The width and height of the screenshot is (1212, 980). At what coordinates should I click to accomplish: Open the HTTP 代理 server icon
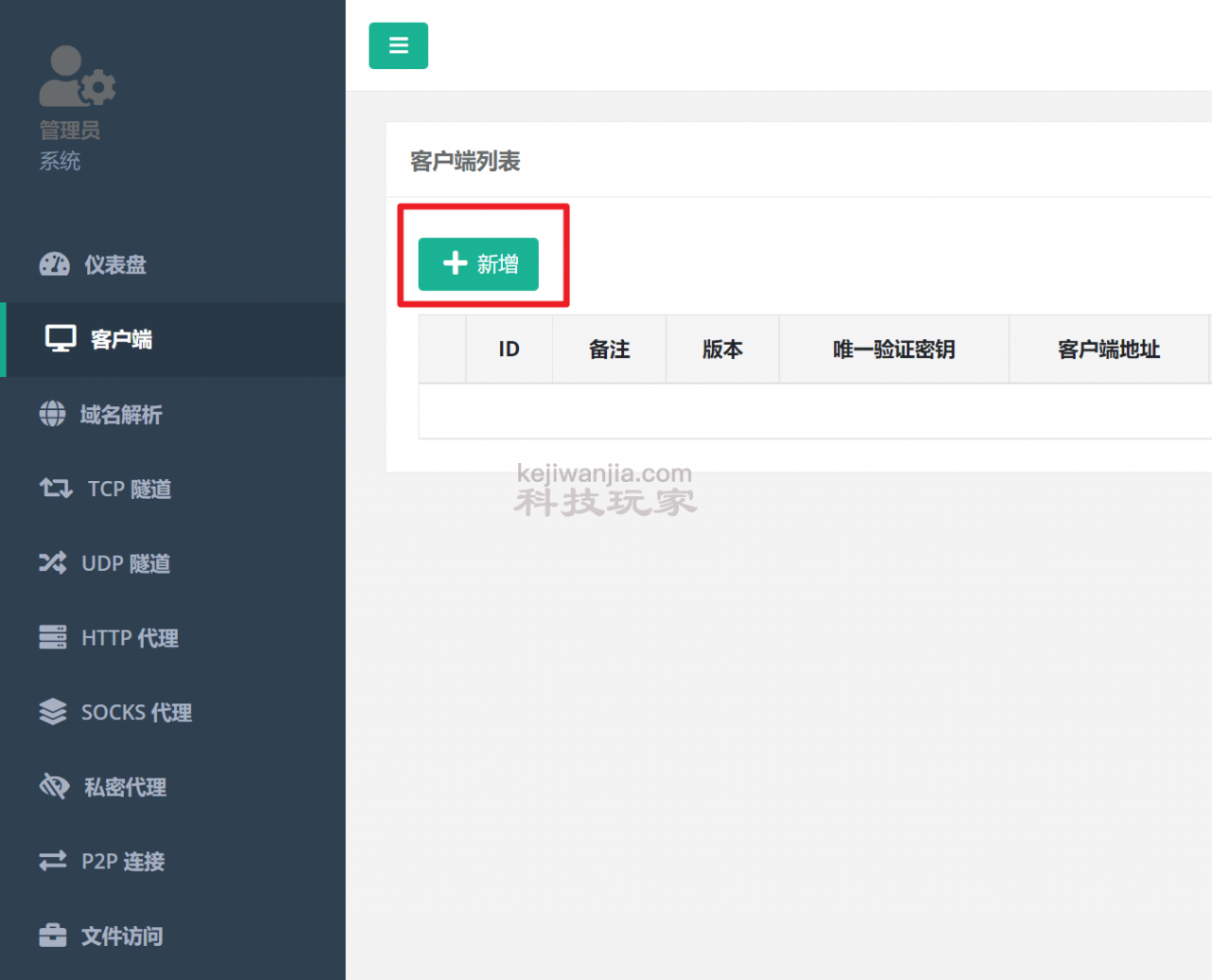click(x=52, y=637)
